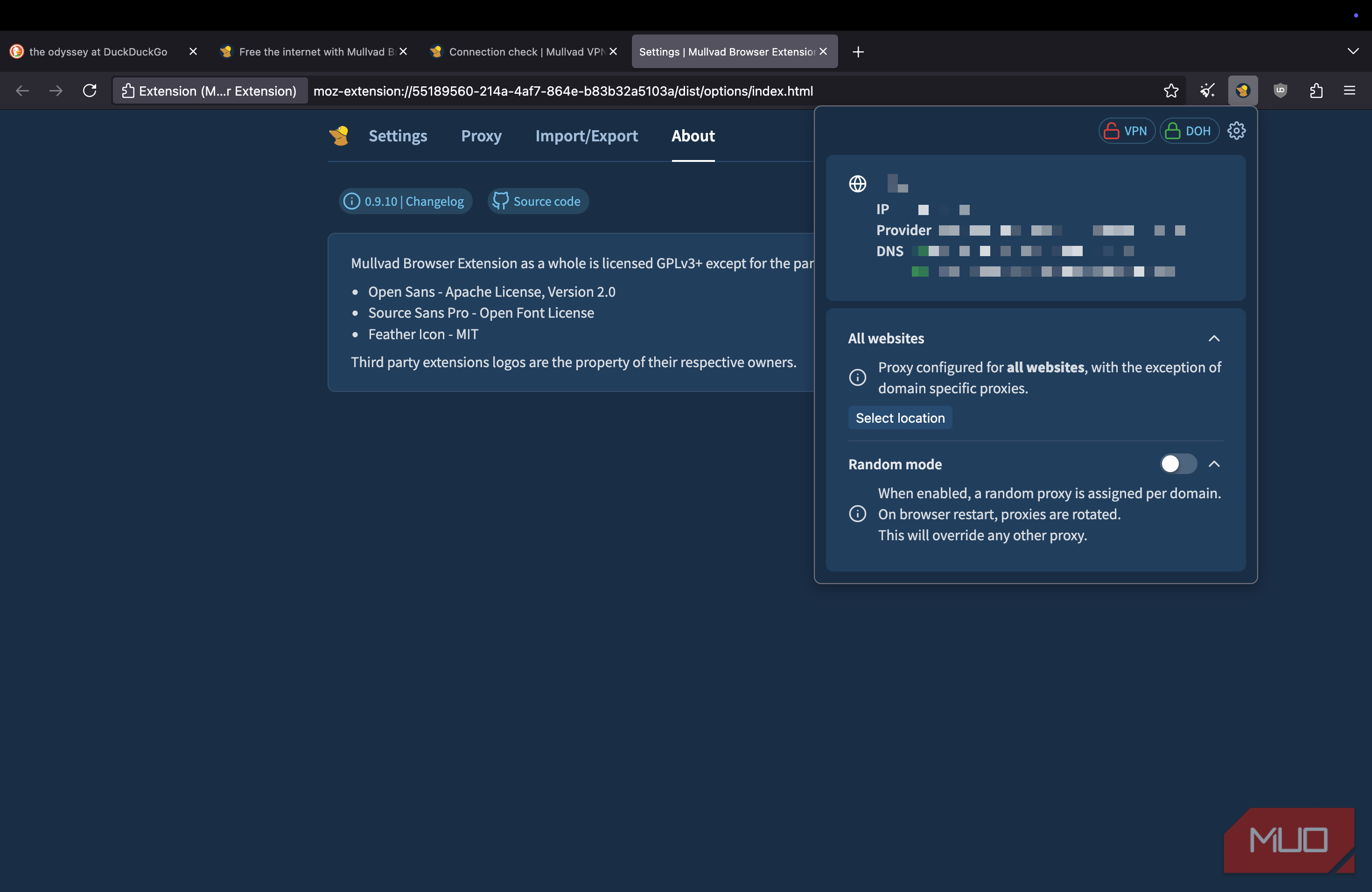This screenshot has width=1372, height=892.
Task: Click the New Identity broom icon
Action: (x=1207, y=91)
